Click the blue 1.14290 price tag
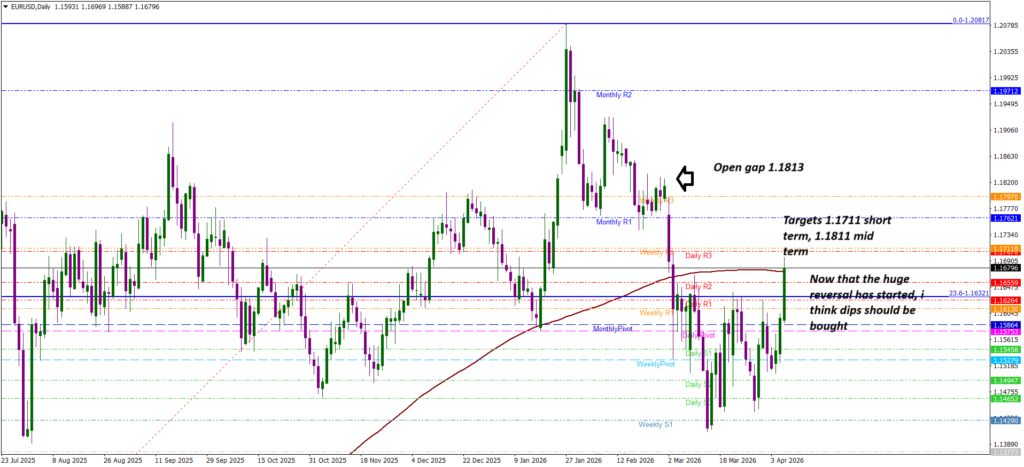This screenshot has height=467, width=1024. pos(1004,421)
